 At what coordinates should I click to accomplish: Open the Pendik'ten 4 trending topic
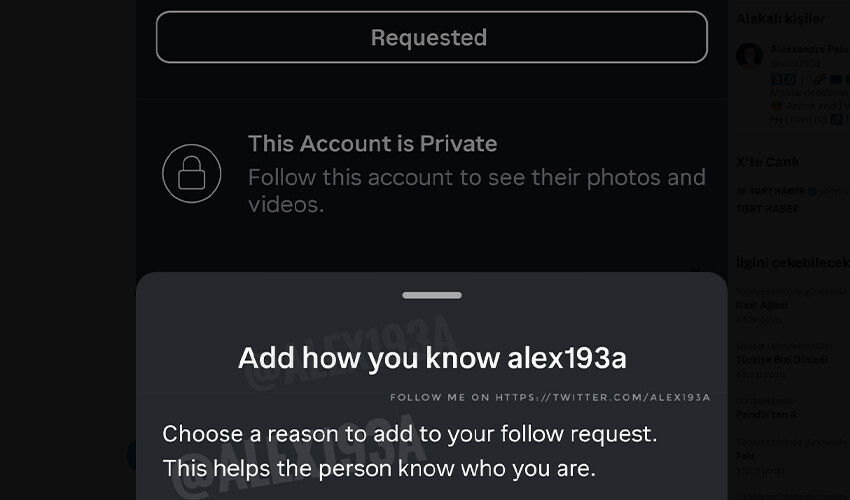click(768, 414)
